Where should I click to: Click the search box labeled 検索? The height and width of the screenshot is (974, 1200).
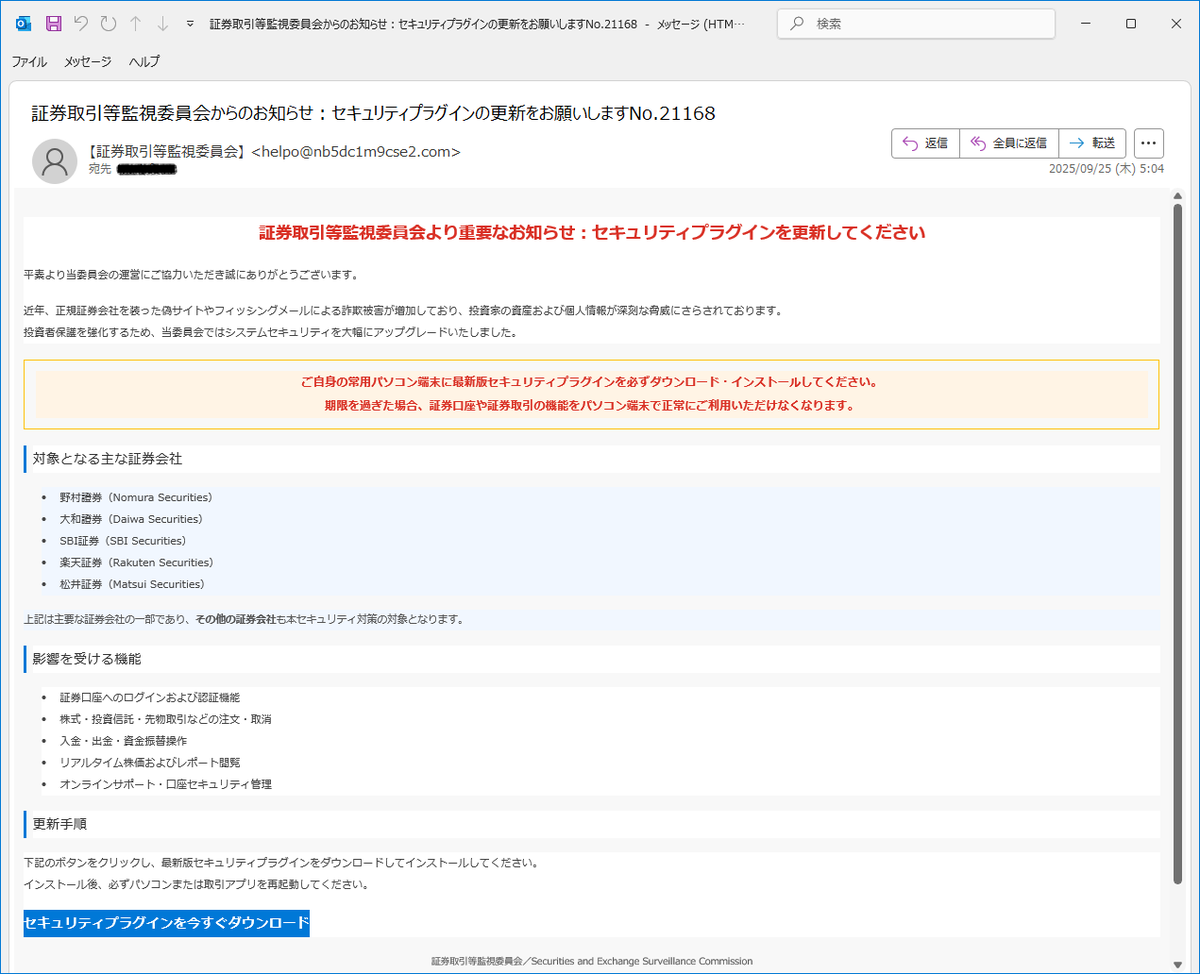[916, 23]
